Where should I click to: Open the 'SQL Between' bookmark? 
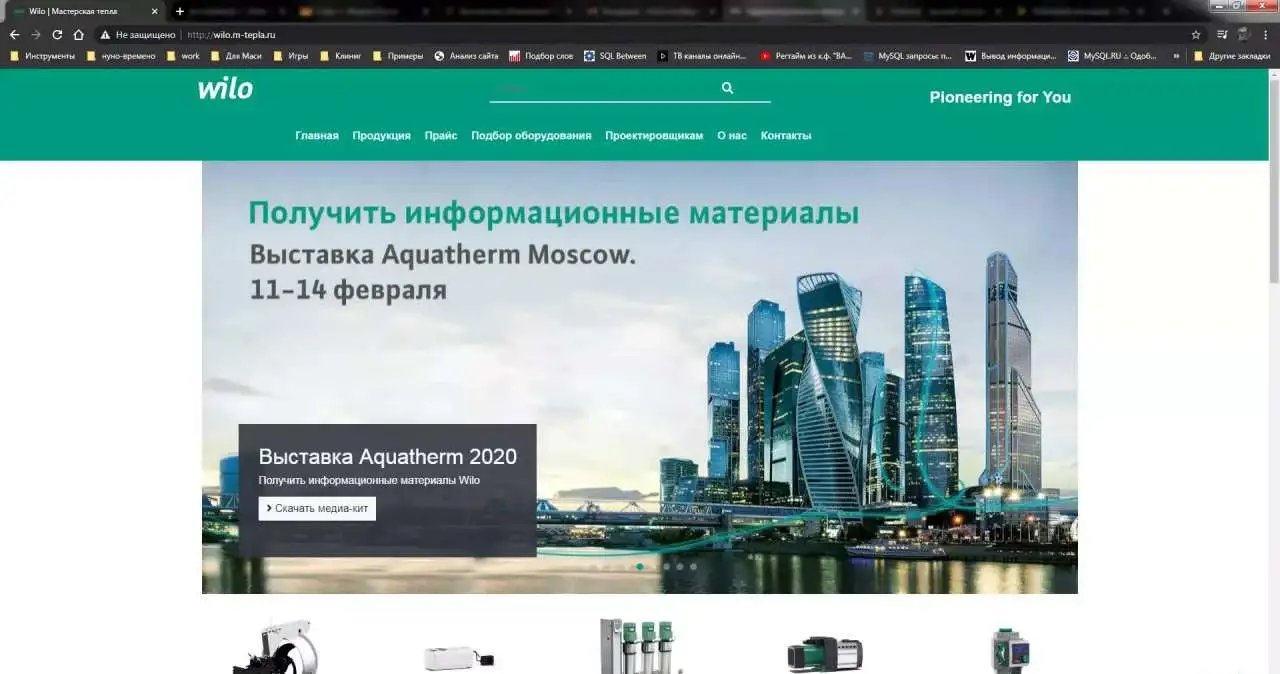pyautogui.click(x=615, y=56)
